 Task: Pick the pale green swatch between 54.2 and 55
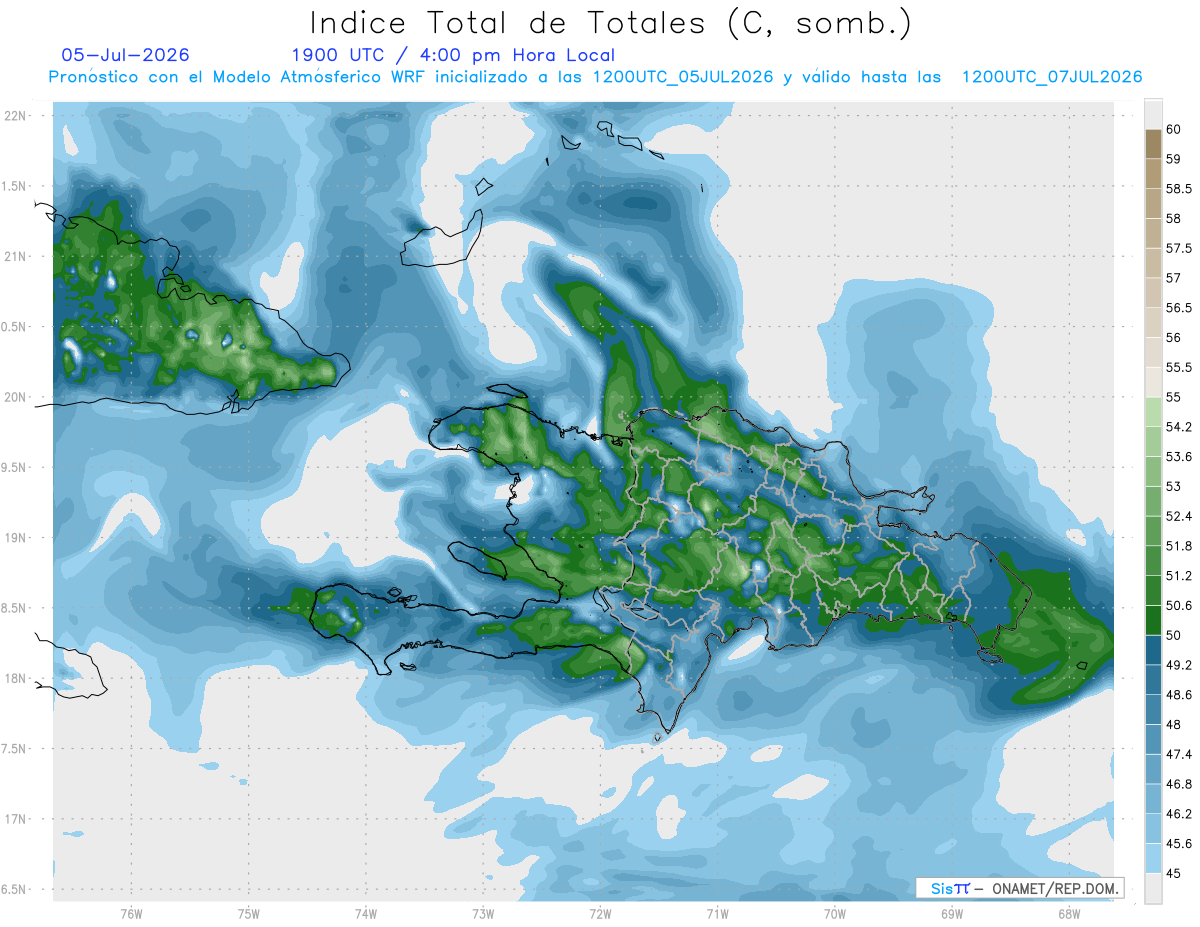(1153, 412)
